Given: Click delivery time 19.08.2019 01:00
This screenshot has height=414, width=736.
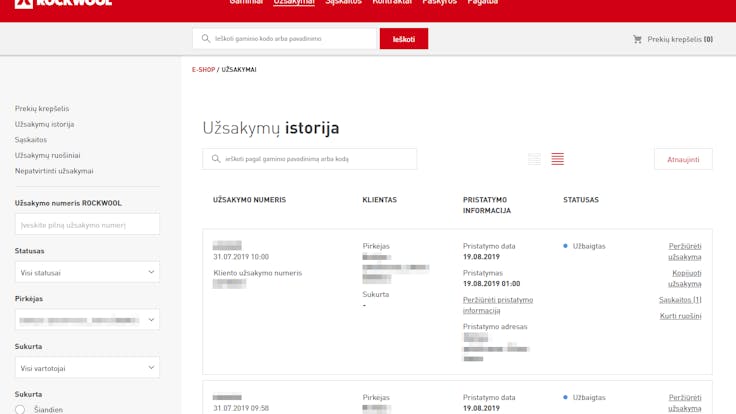Looking at the screenshot, I should [491, 284].
